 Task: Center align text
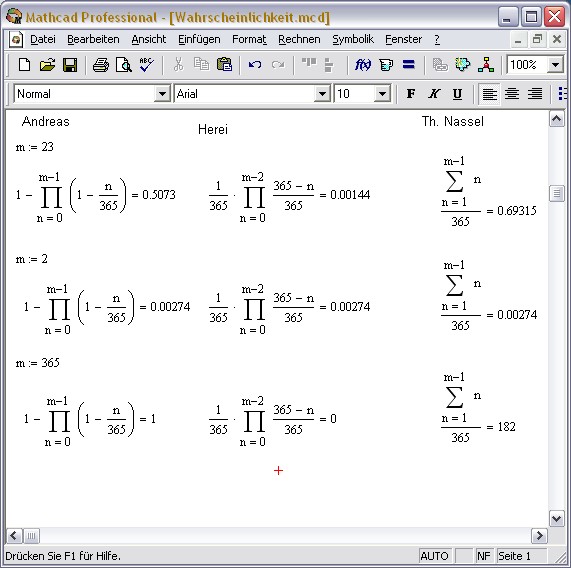[x=512, y=94]
